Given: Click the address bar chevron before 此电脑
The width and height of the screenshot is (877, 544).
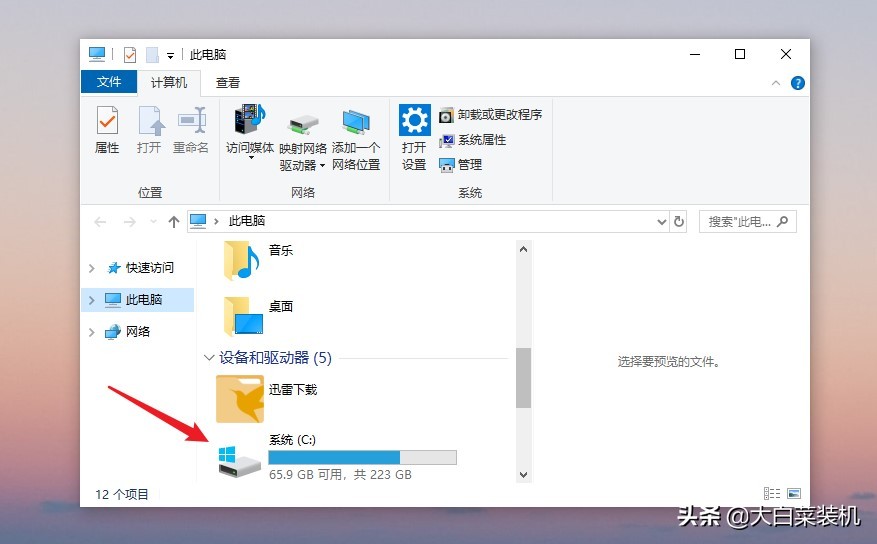Looking at the screenshot, I should 216,221.
